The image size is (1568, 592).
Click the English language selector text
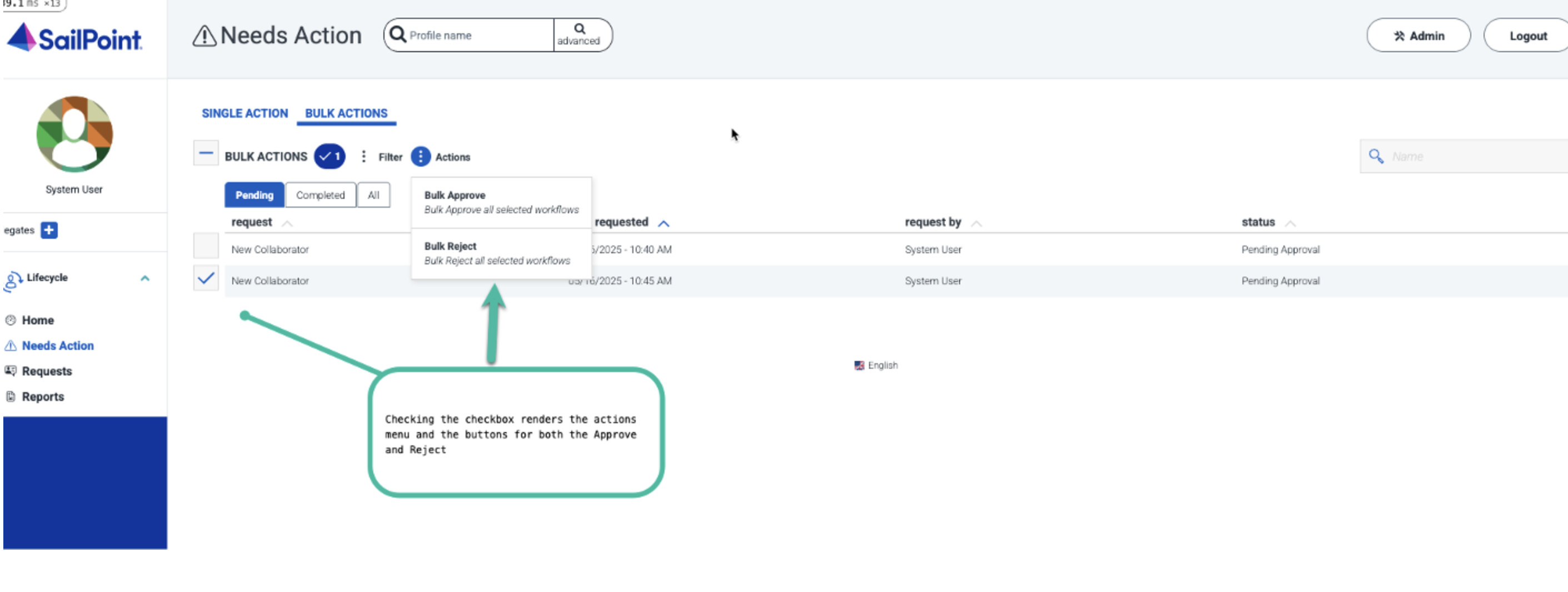882,365
